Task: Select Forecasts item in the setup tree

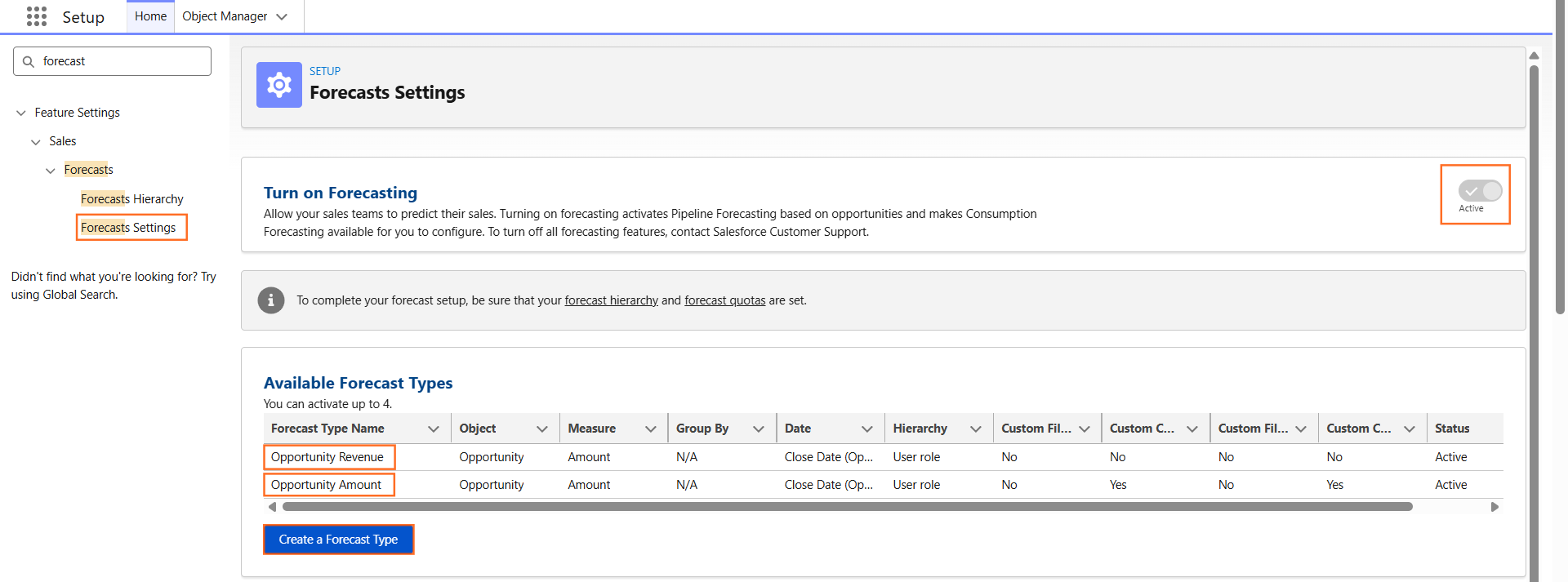Action: [x=88, y=170]
